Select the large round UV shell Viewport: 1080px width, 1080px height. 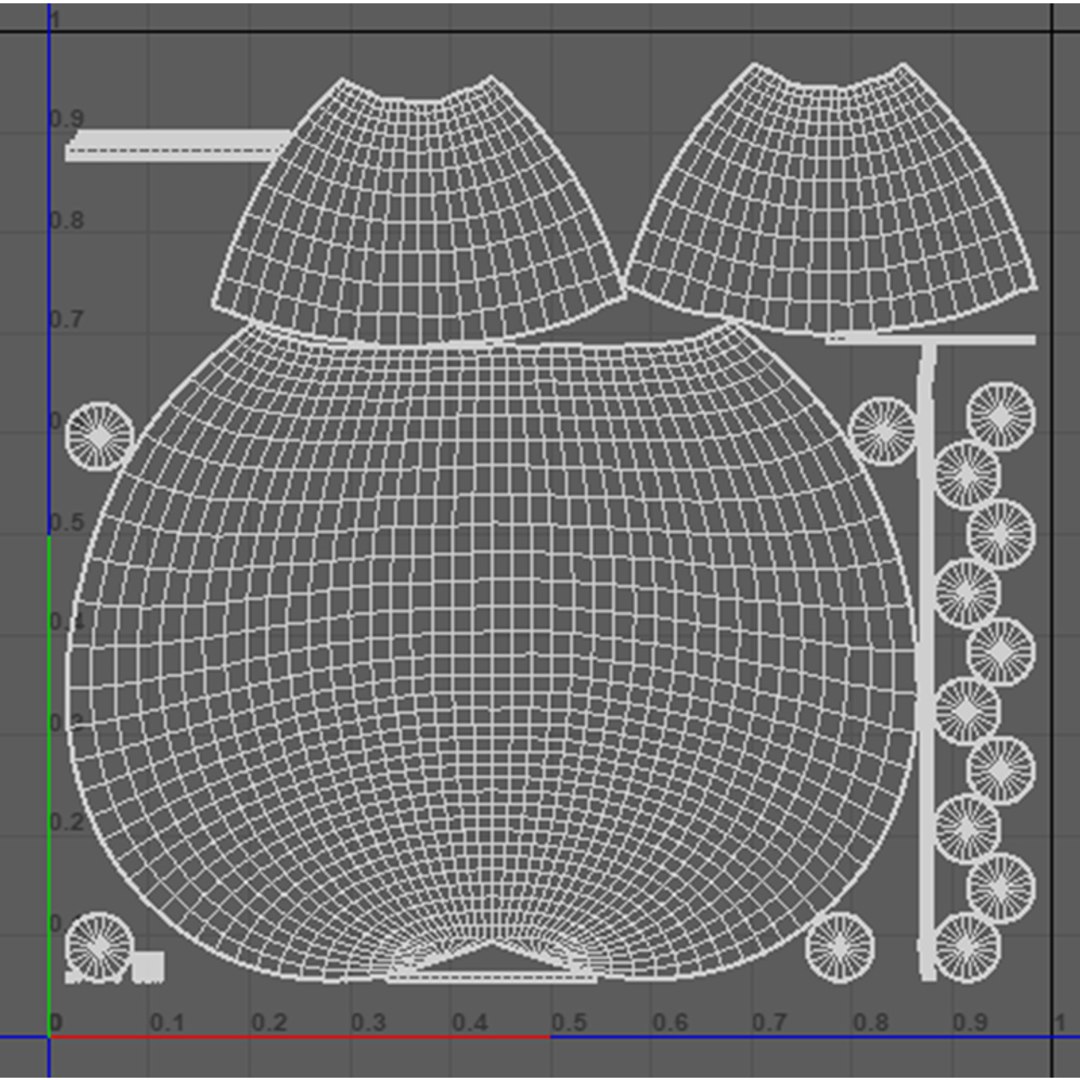coord(492,651)
